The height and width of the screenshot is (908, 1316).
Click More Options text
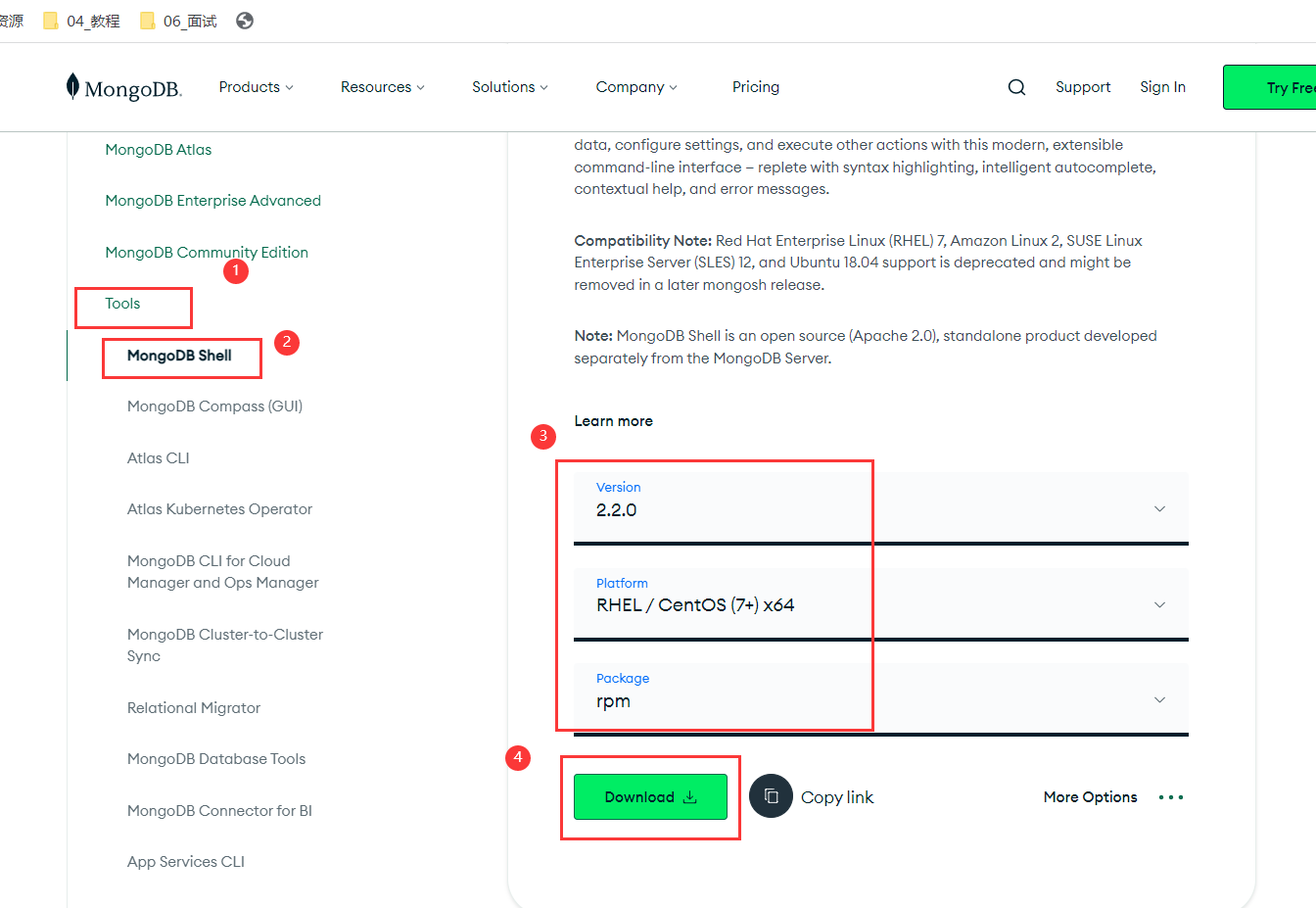(1090, 797)
